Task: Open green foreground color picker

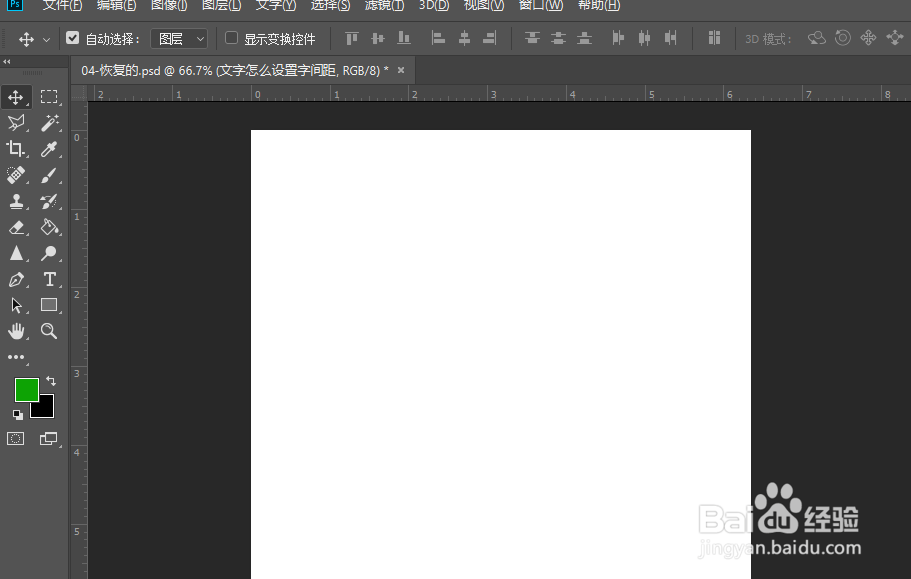Action: (x=27, y=390)
